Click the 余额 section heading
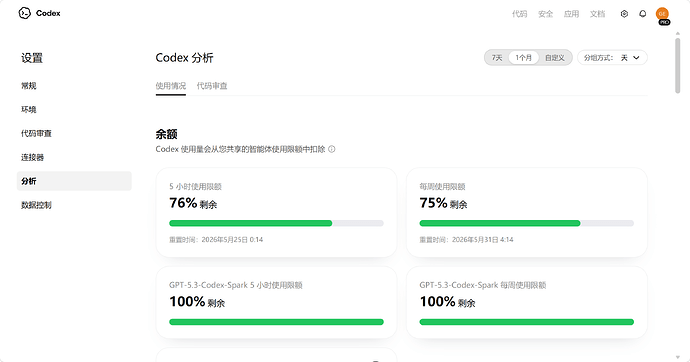 click(166, 134)
